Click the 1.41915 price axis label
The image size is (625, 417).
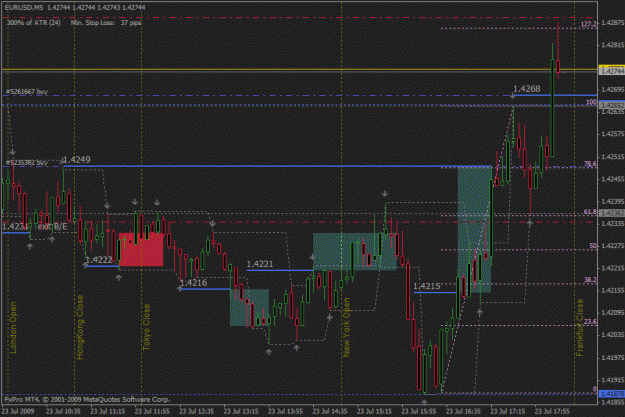click(612, 380)
